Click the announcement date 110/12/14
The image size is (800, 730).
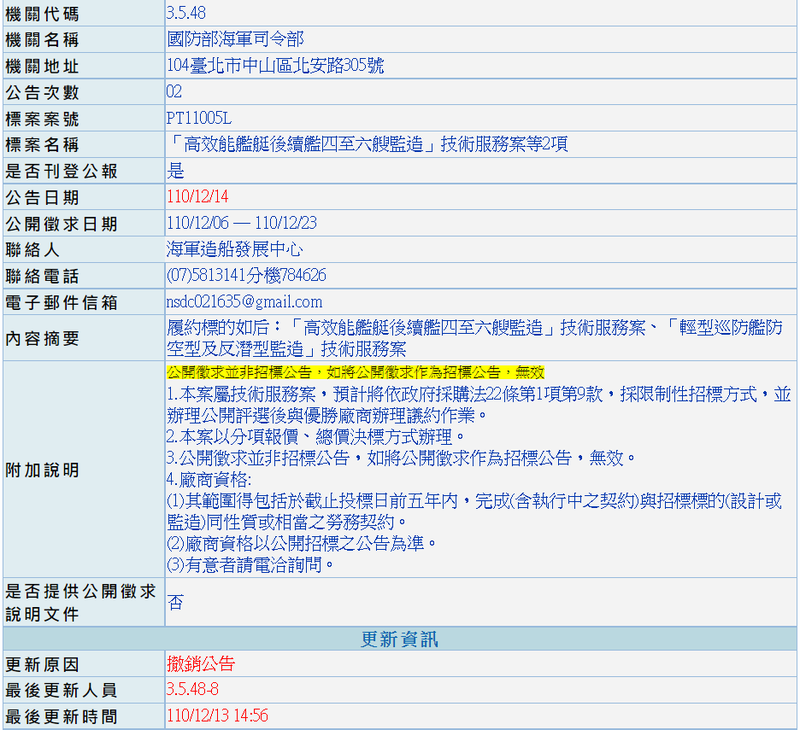pyautogui.click(x=197, y=196)
